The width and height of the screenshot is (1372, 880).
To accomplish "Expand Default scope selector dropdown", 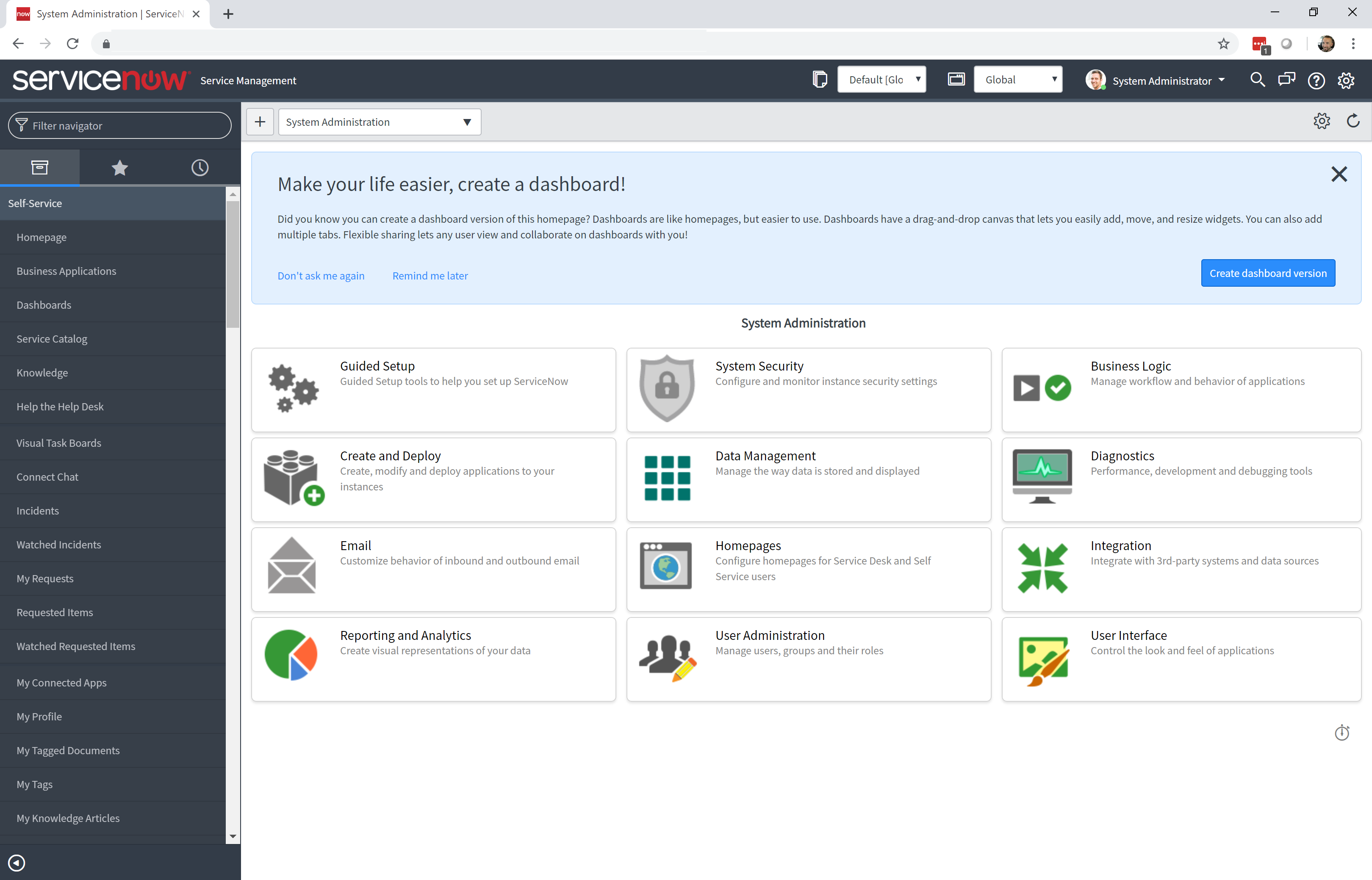I will (x=879, y=80).
